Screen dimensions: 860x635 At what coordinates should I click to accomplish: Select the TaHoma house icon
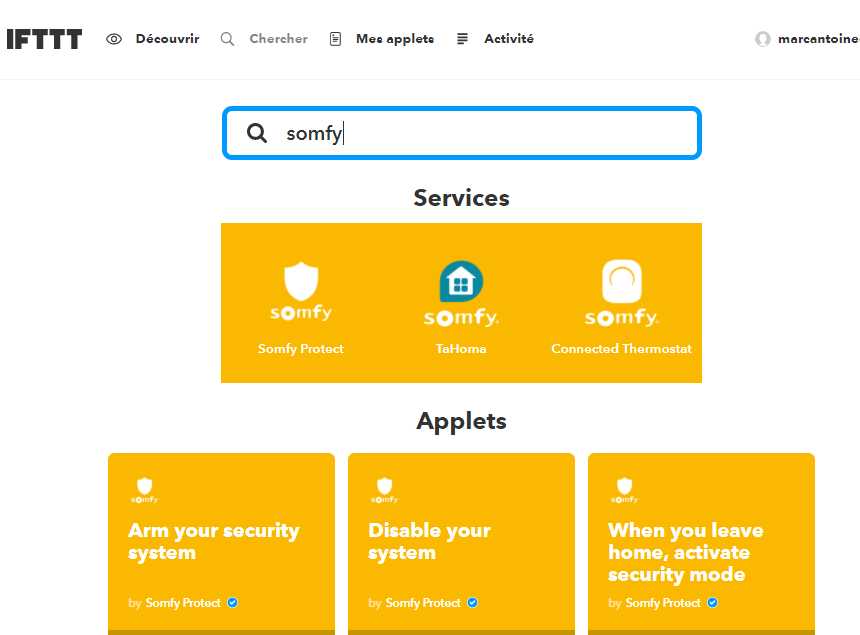pos(461,282)
